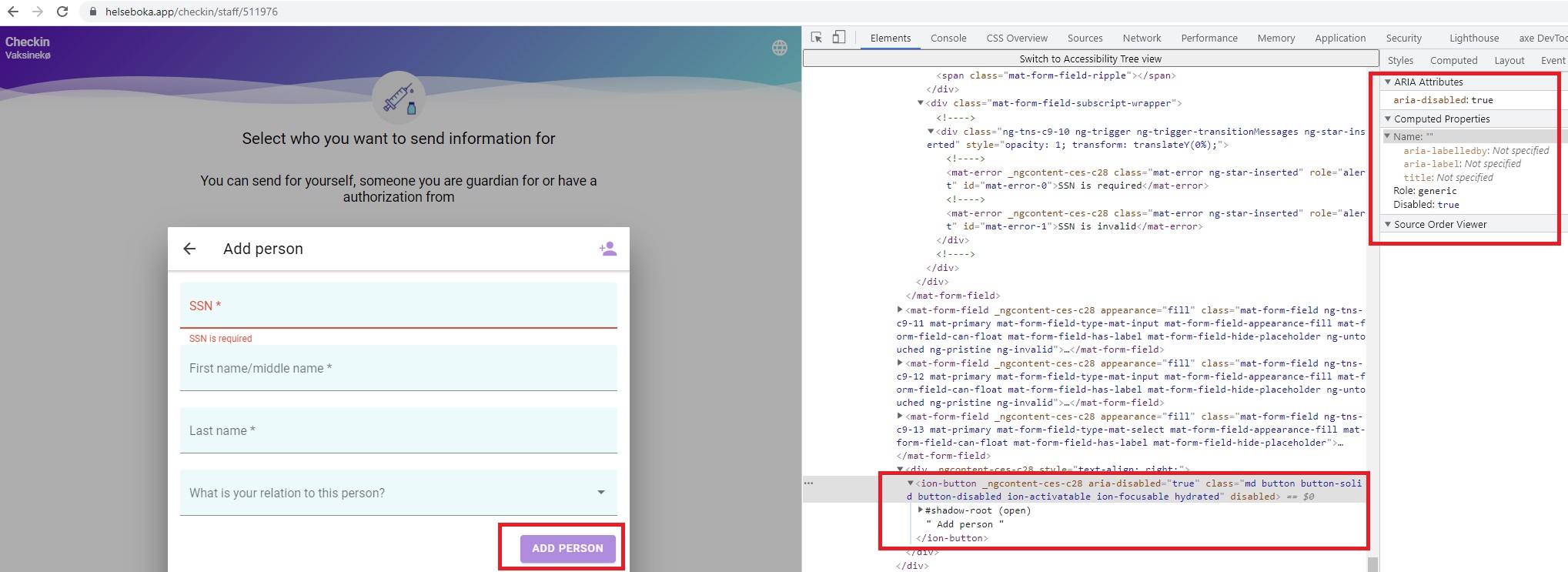Open the Styles sidebar tab
Viewport: 1568px width, 572px height.
1400,60
